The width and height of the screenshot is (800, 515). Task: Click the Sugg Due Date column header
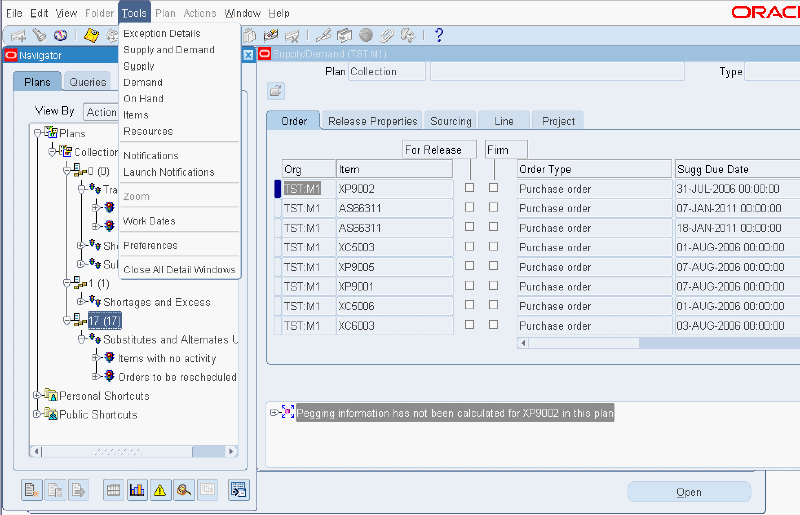click(737, 169)
